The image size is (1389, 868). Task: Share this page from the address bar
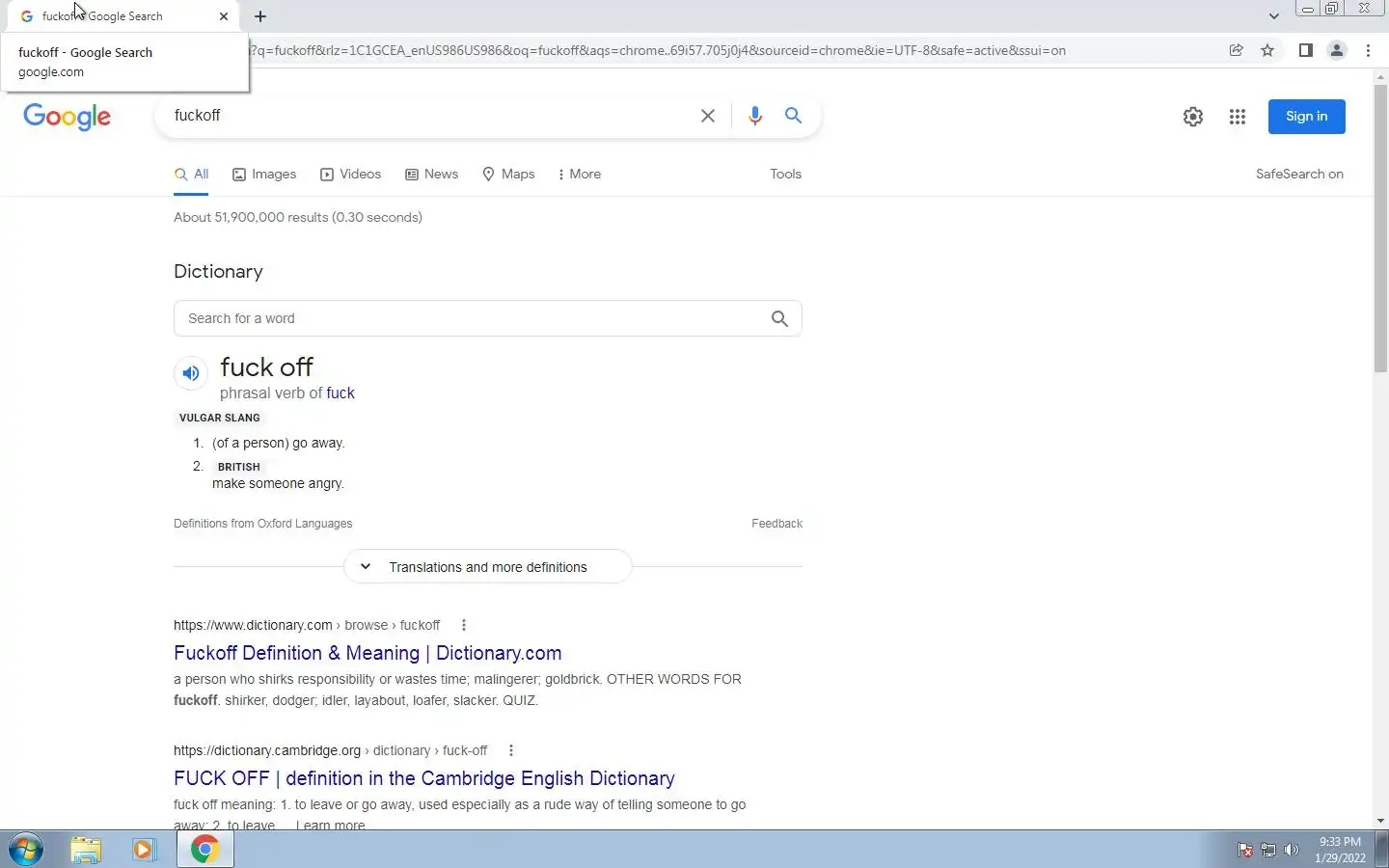pyautogui.click(x=1236, y=50)
